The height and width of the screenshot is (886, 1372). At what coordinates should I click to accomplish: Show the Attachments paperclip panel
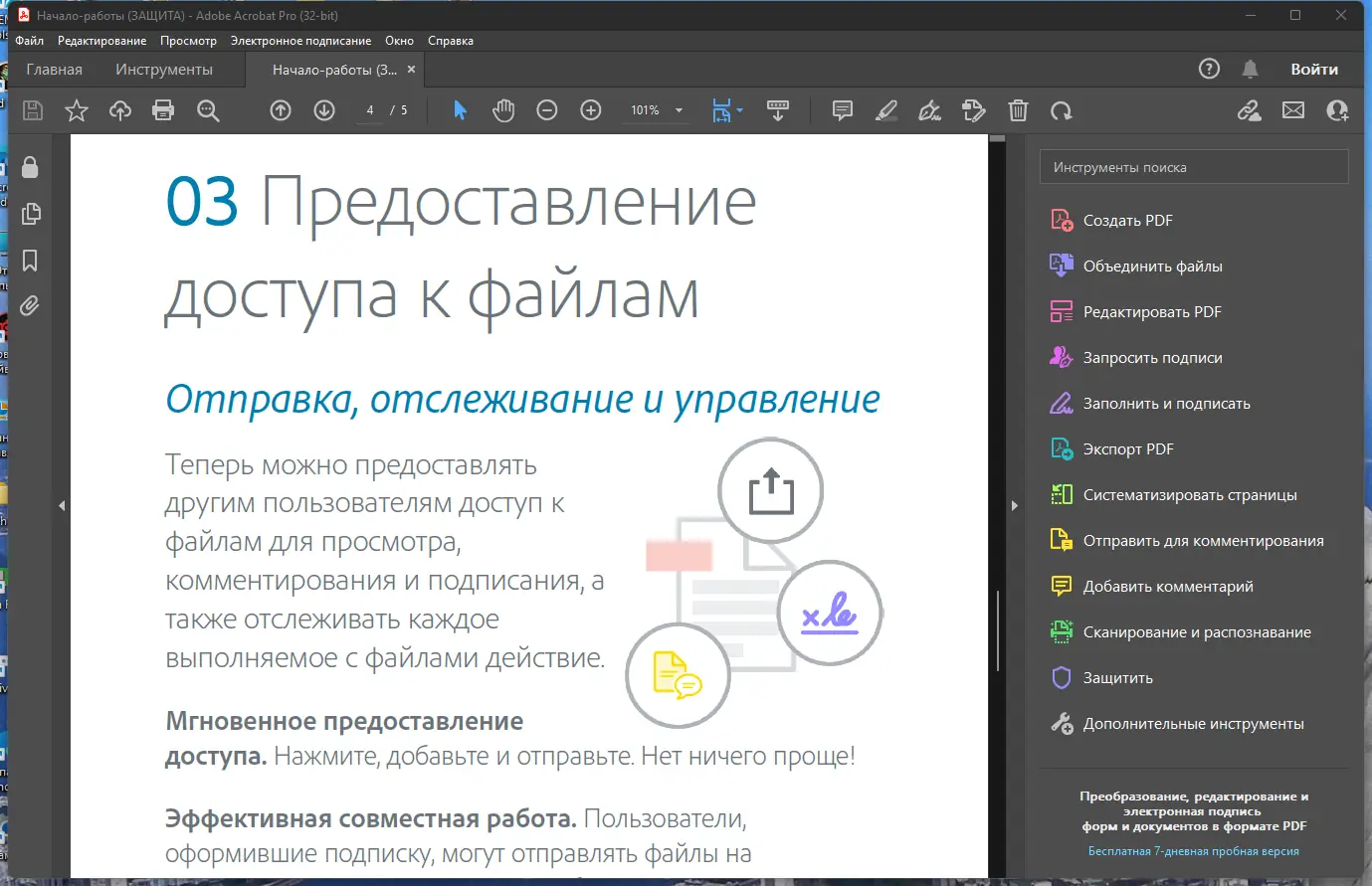coord(30,306)
